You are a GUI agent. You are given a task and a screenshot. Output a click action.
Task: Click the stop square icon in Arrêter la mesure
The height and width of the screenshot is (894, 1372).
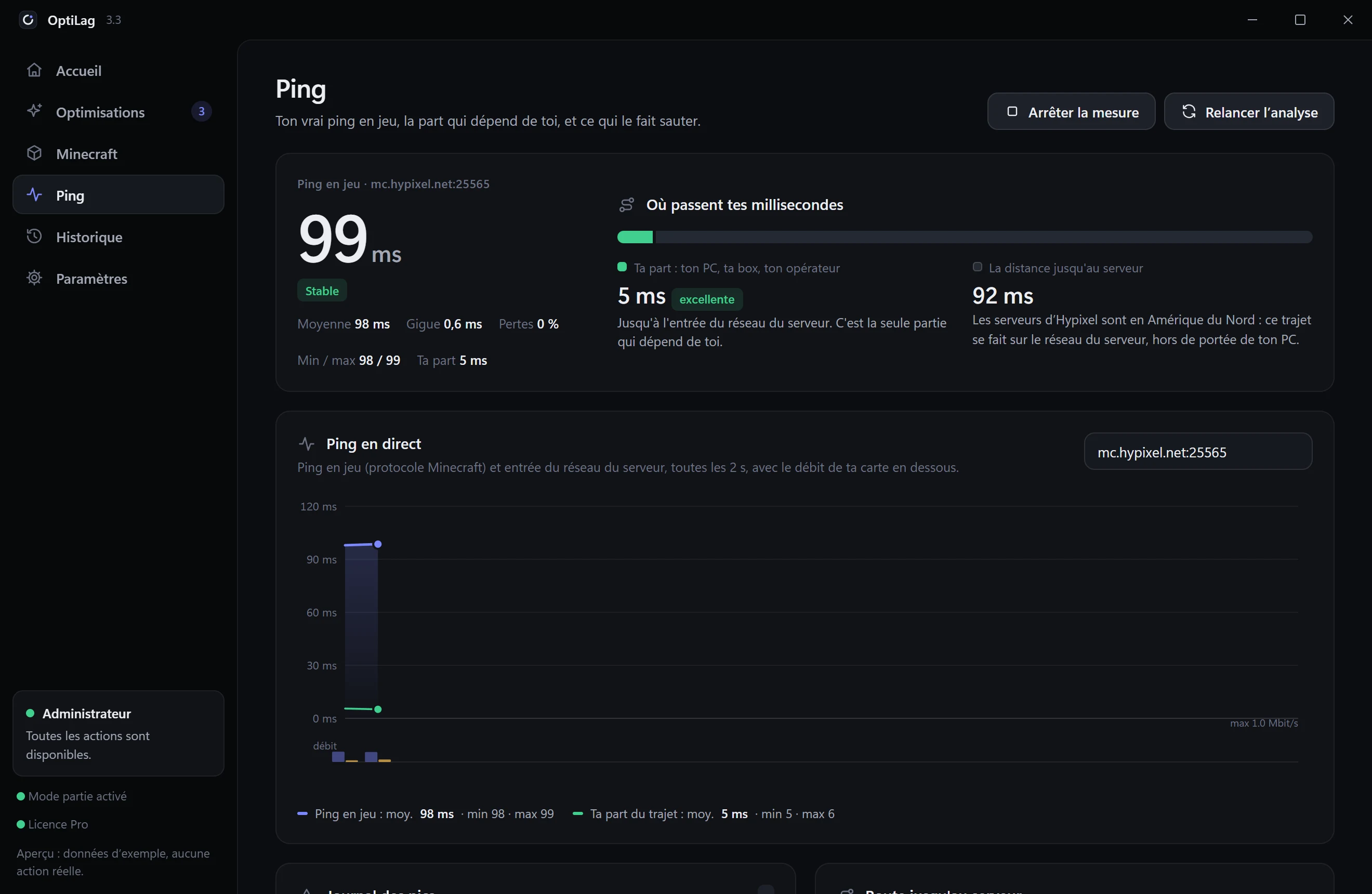pos(1012,111)
